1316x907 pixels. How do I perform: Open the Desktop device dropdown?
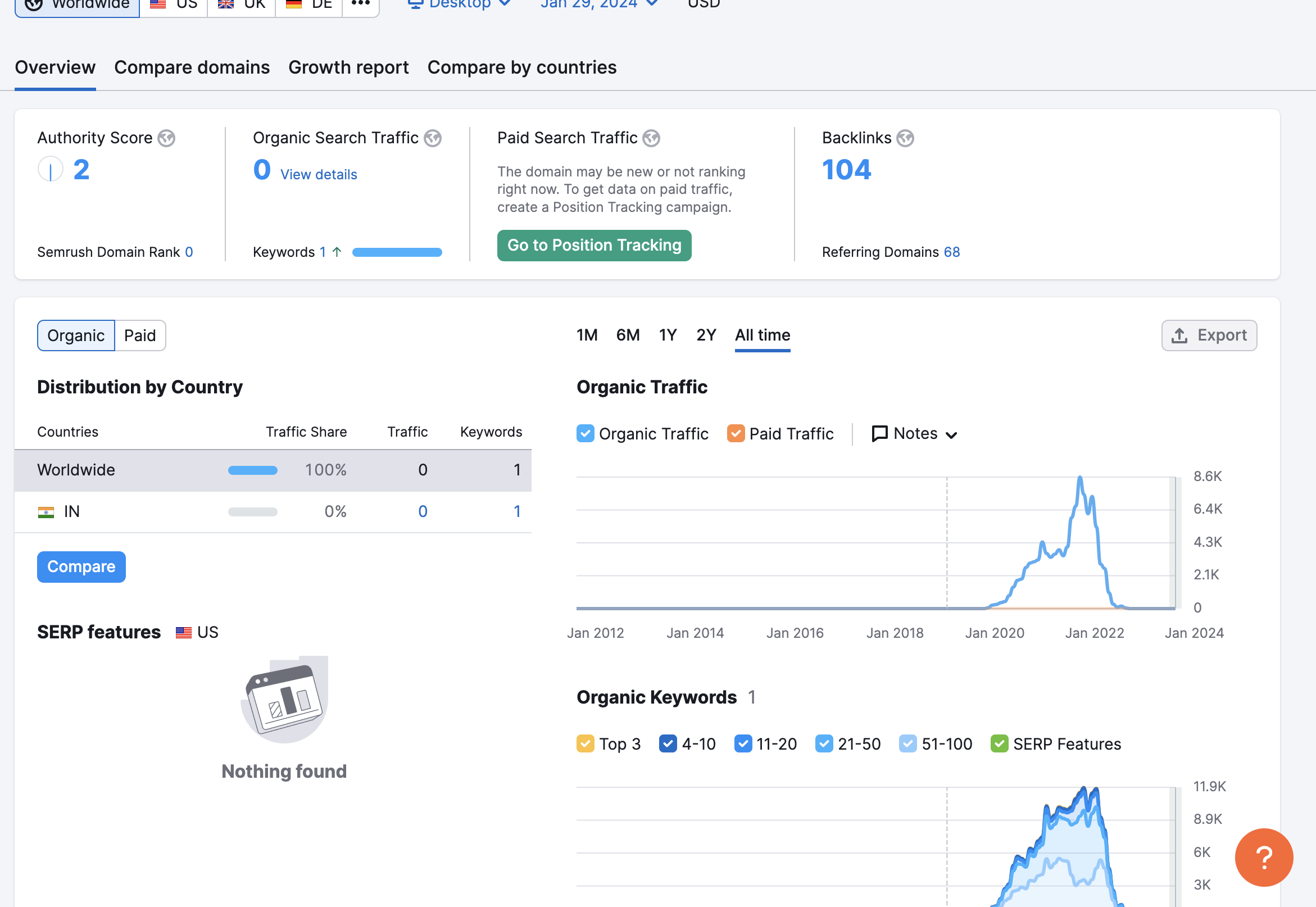point(459,4)
